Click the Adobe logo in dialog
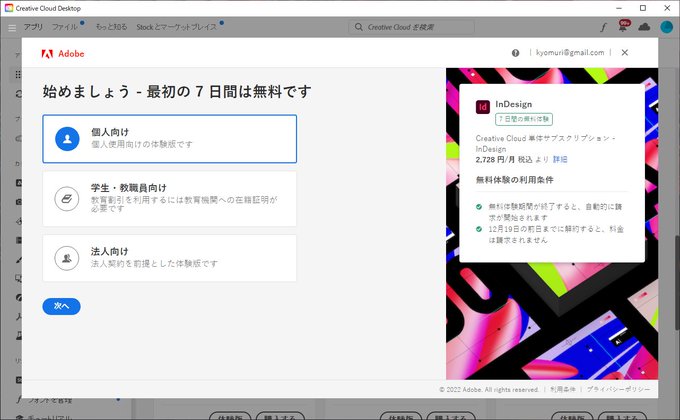 click(63, 53)
